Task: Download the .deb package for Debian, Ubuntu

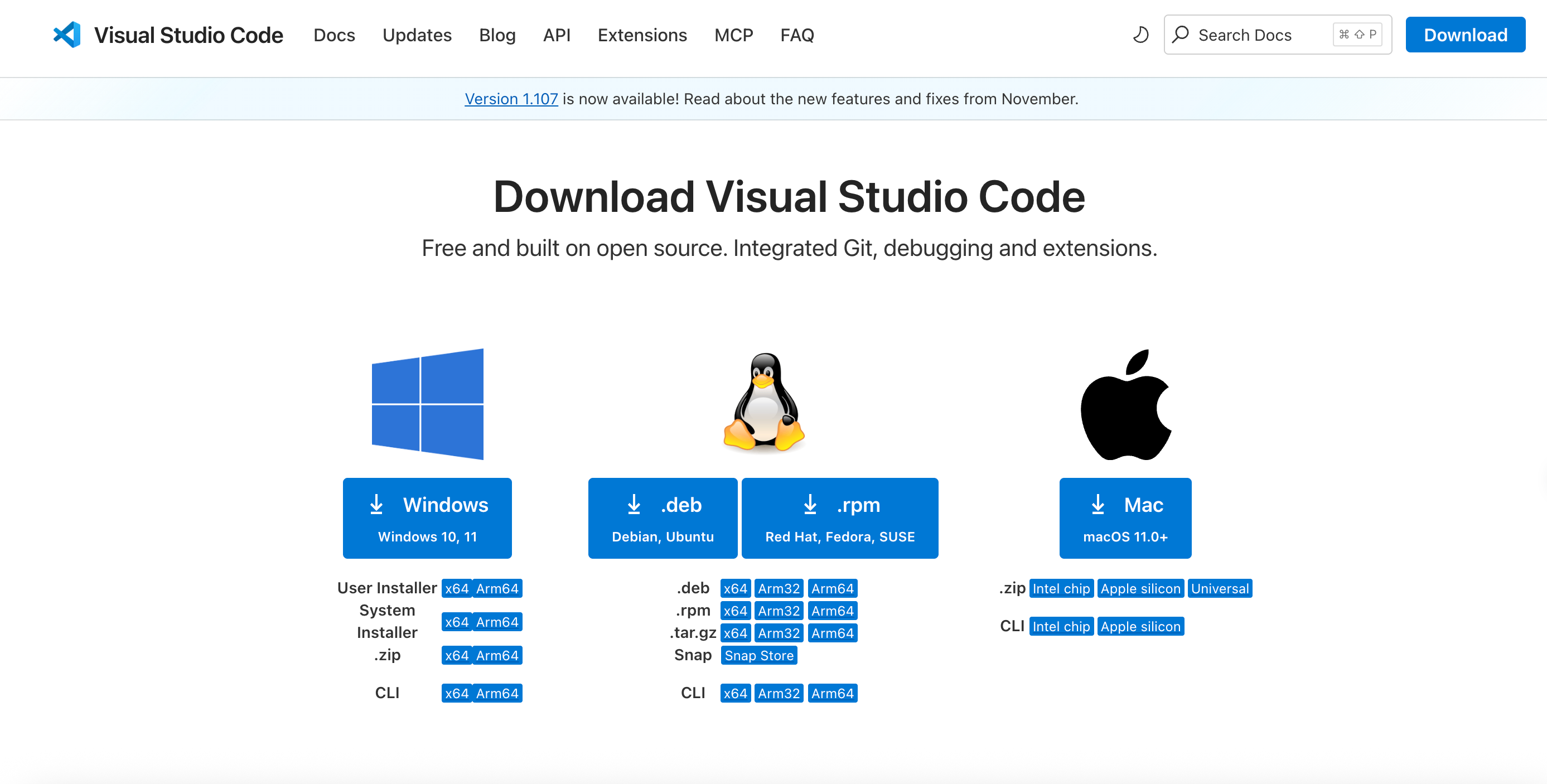Action: click(x=663, y=518)
